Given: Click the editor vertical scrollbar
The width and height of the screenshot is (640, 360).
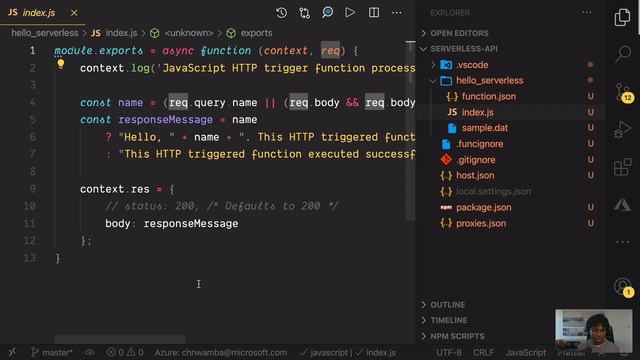Looking at the screenshot, I should (410, 131).
